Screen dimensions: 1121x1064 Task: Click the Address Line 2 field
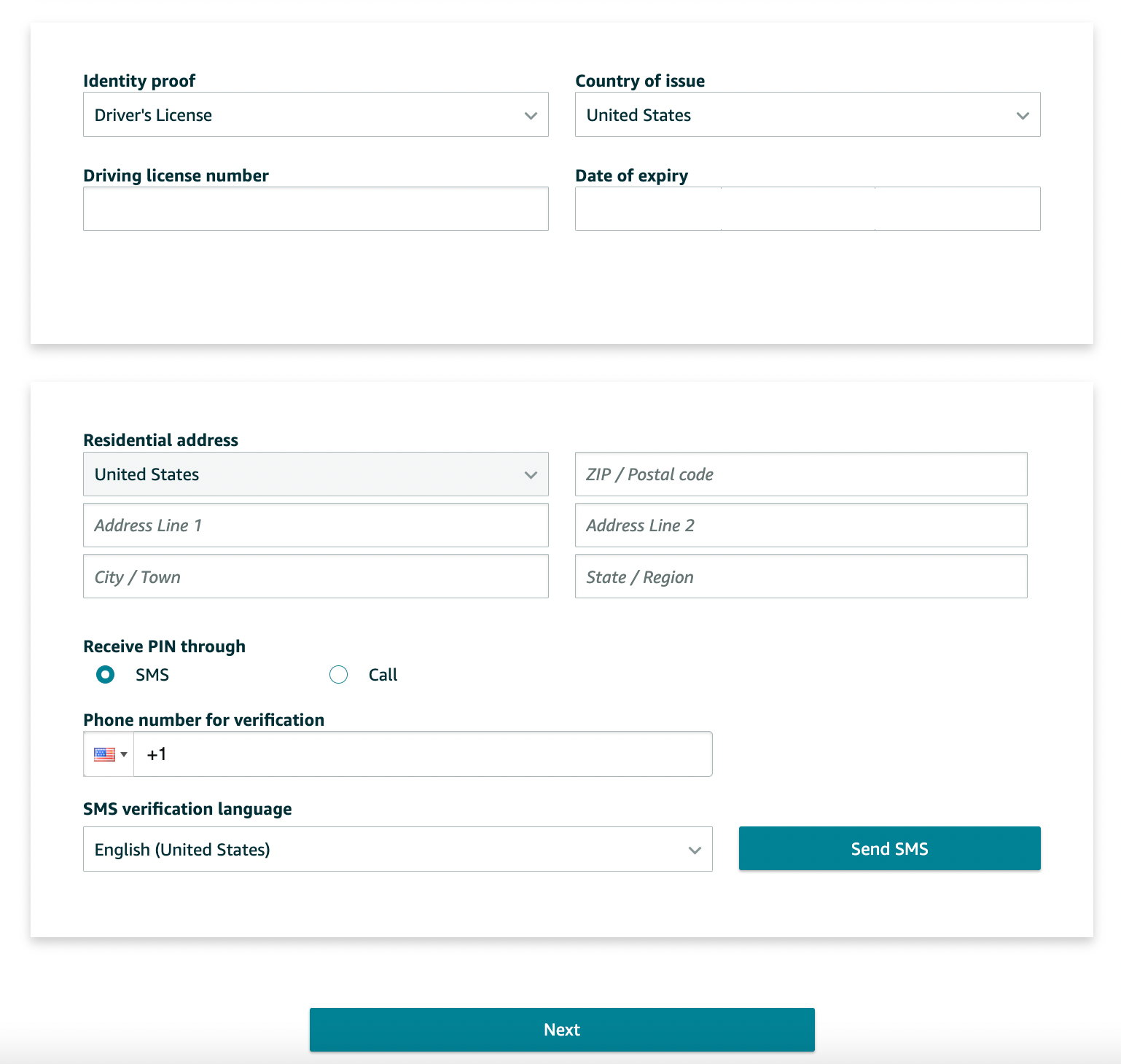[x=801, y=525]
